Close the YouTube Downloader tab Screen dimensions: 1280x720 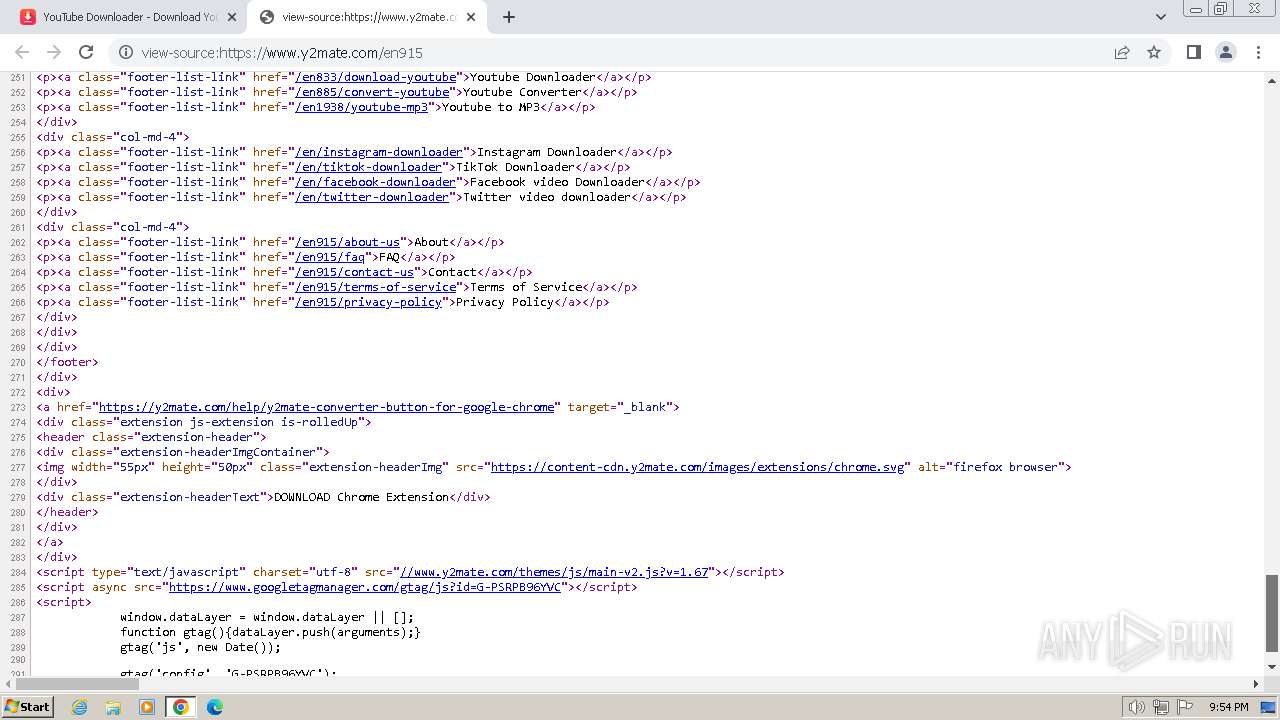[x=232, y=17]
